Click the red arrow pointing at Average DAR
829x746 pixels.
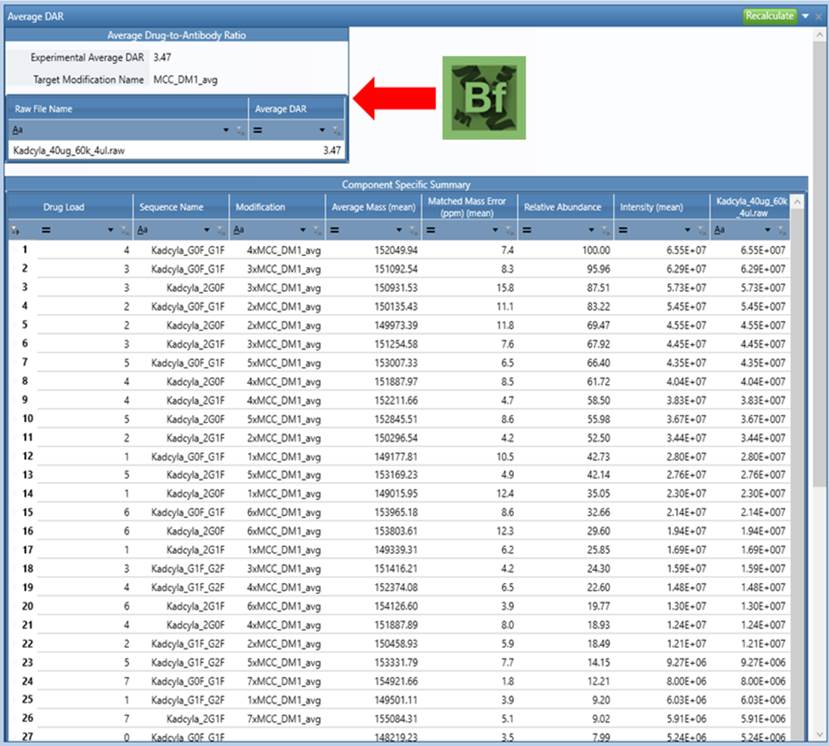click(395, 97)
